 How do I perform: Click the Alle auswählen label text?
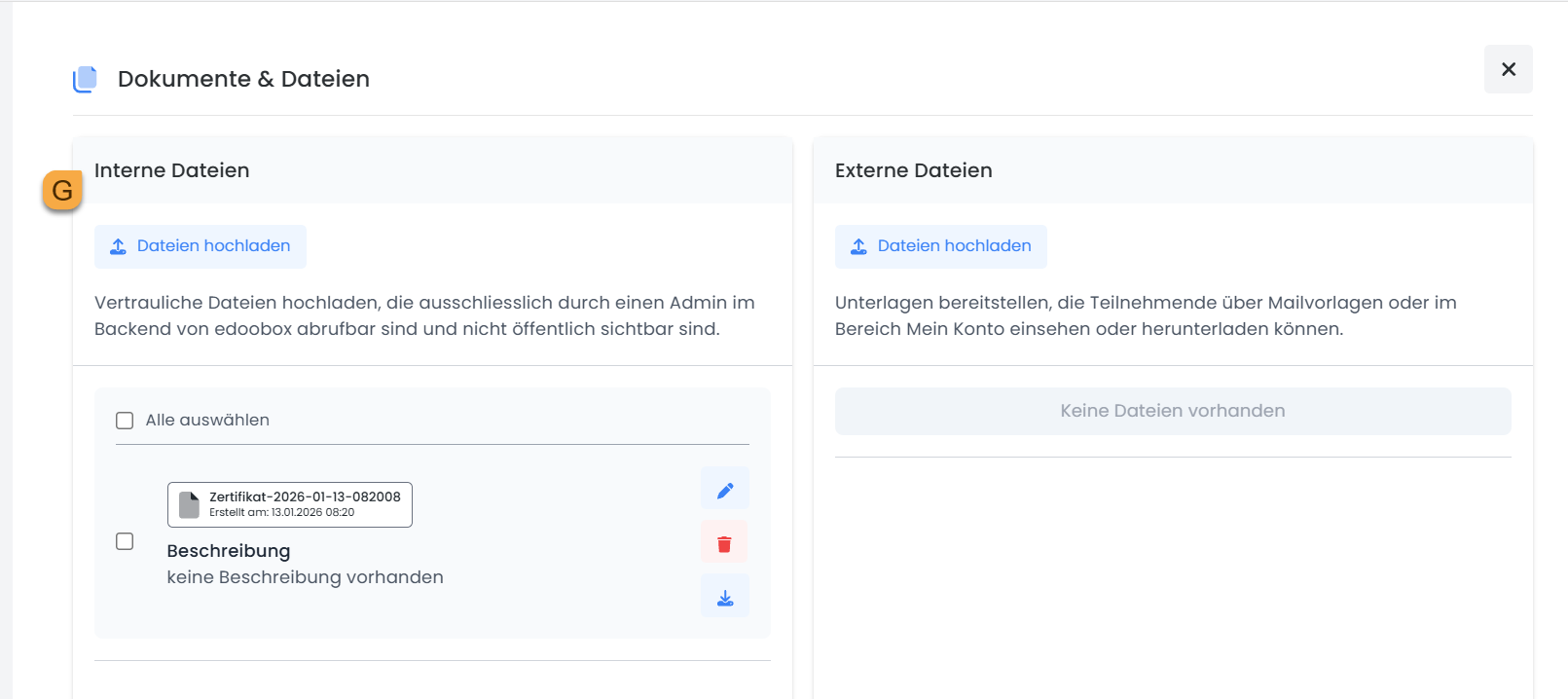click(207, 421)
